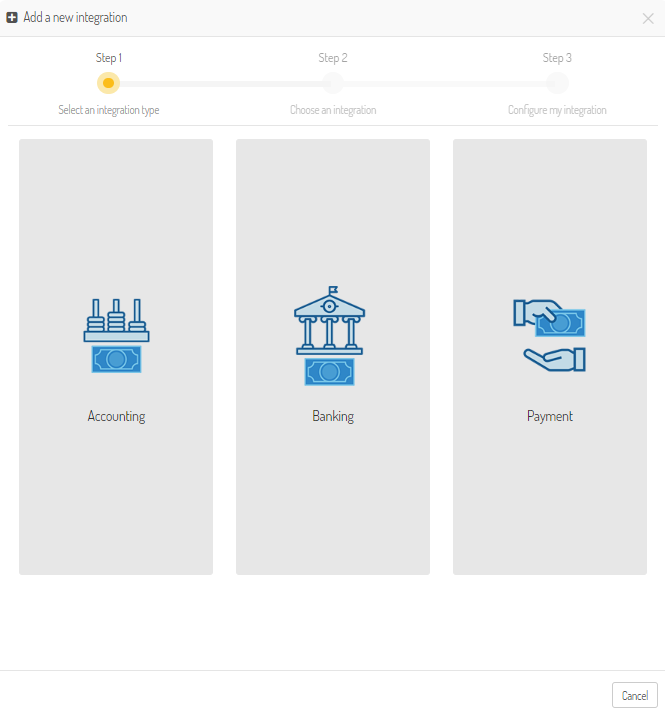665x716 pixels.
Task: Click the Step 1 progress circle
Action: 108,83
